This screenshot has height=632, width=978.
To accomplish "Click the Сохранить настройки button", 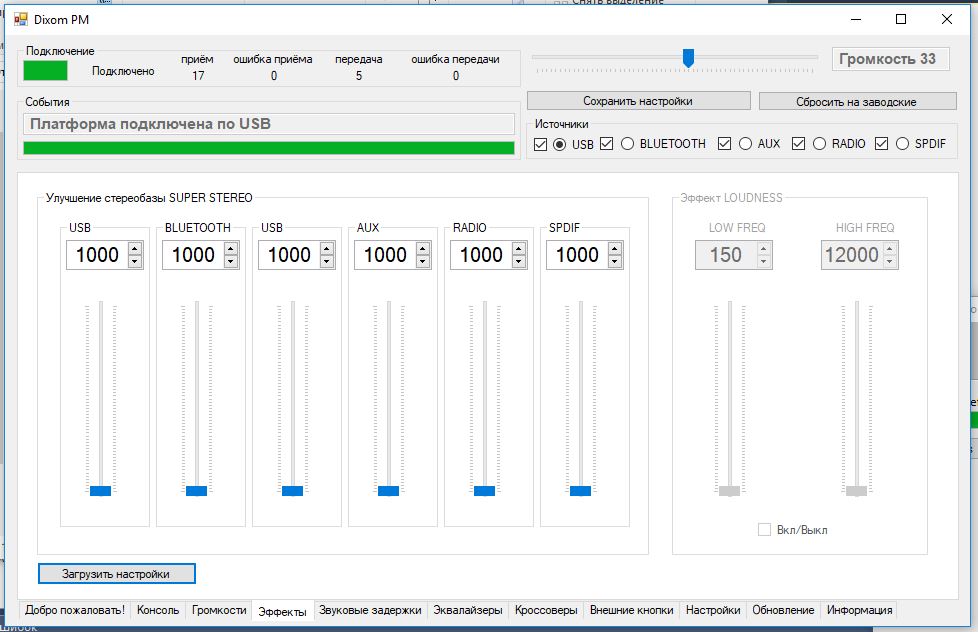I will pos(638,101).
